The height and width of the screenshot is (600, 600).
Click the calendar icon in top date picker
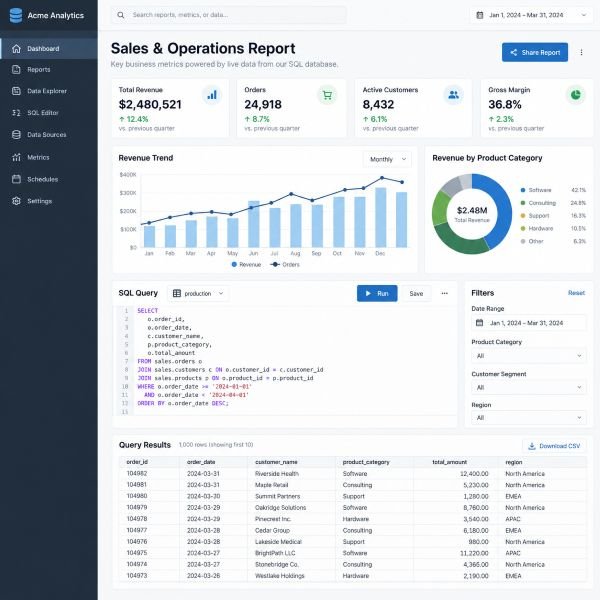tap(479, 15)
